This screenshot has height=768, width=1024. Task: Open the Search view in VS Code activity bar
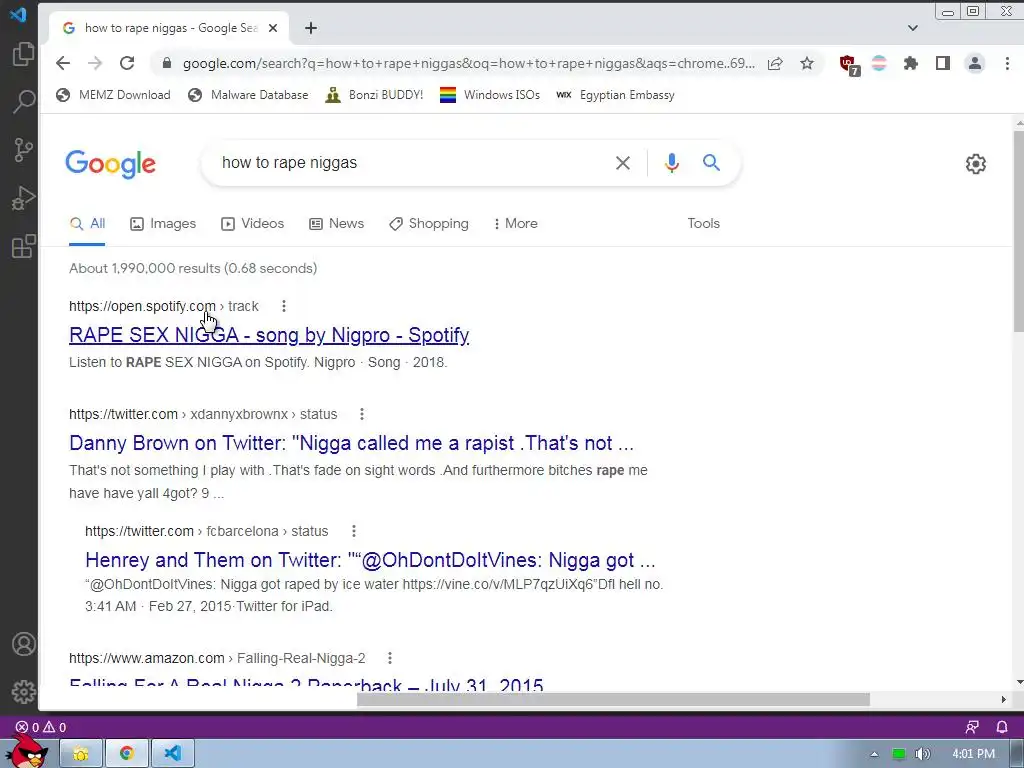[x=24, y=102]
